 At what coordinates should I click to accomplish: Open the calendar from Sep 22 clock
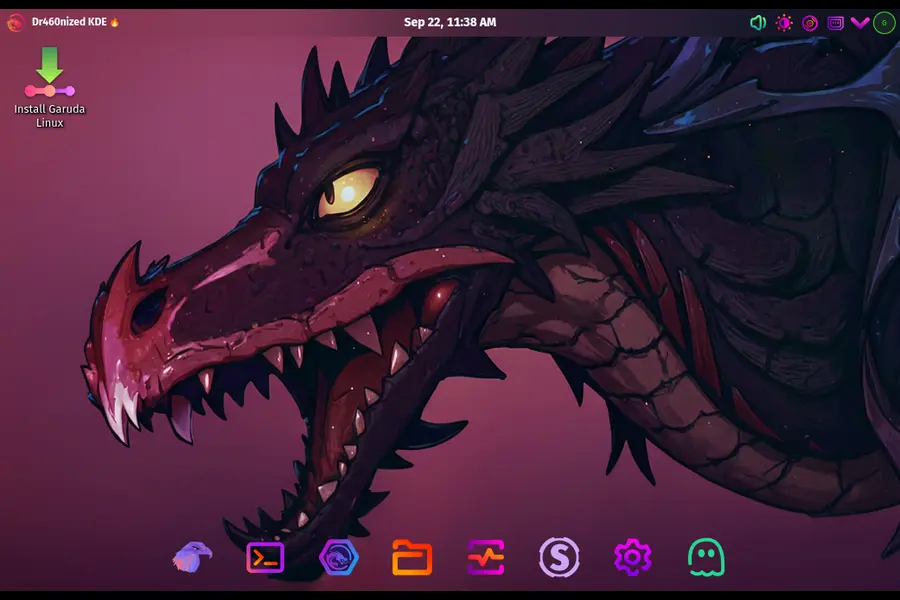(x=450, y=22)
